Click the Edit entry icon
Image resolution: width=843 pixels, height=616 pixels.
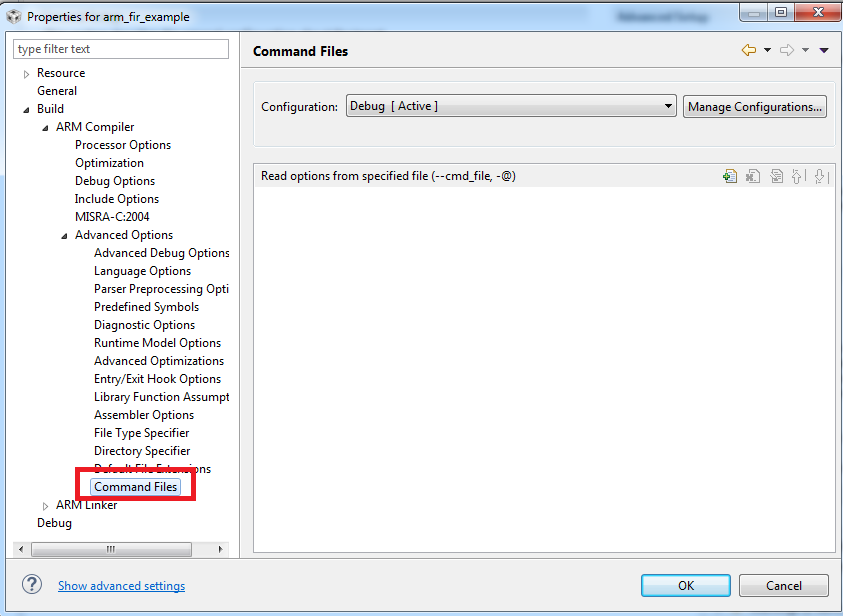tap(776, 176)
